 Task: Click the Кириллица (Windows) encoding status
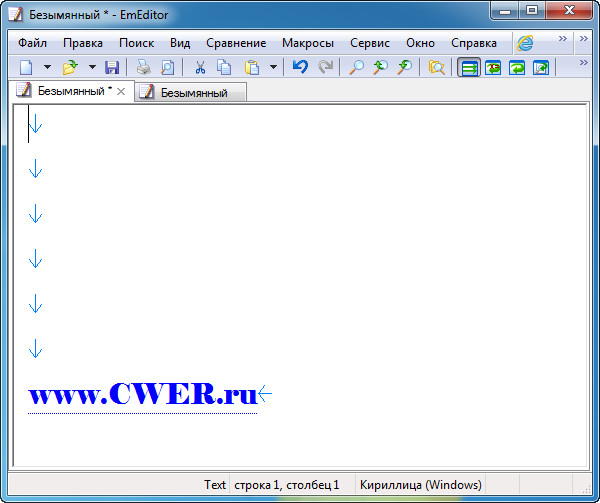click(421, 485)
